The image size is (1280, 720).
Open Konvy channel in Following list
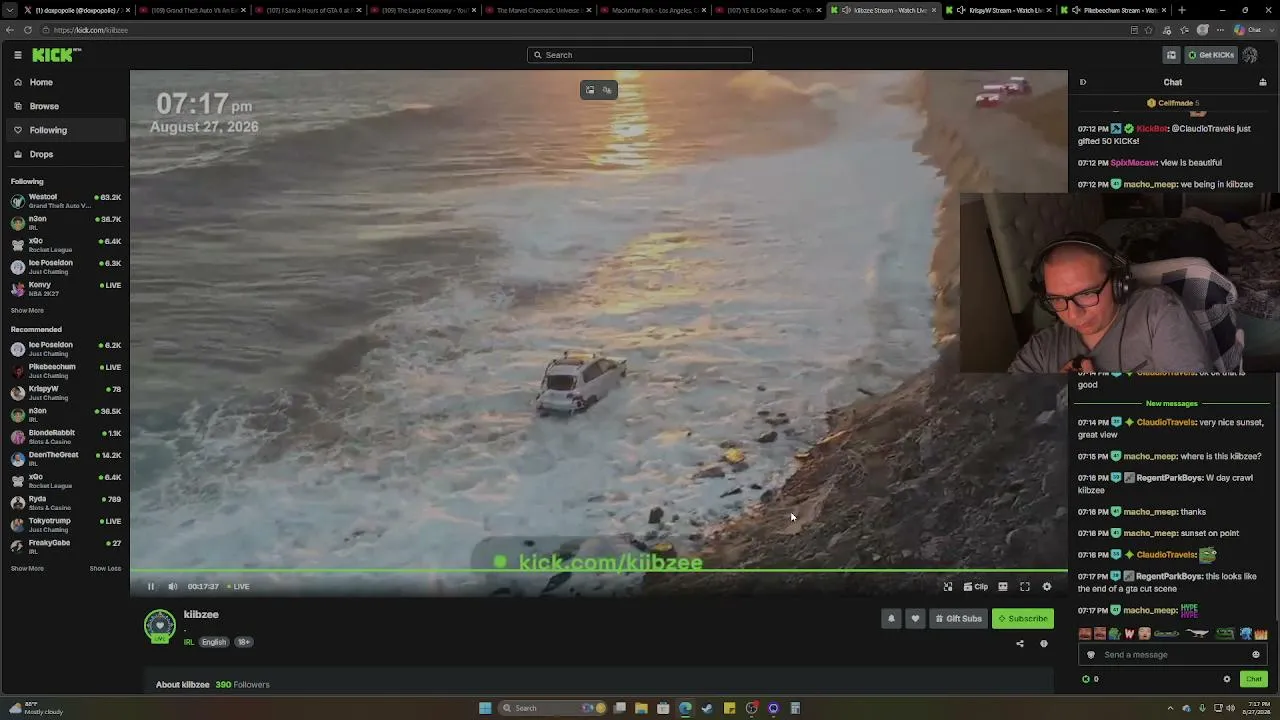point(65,289)
